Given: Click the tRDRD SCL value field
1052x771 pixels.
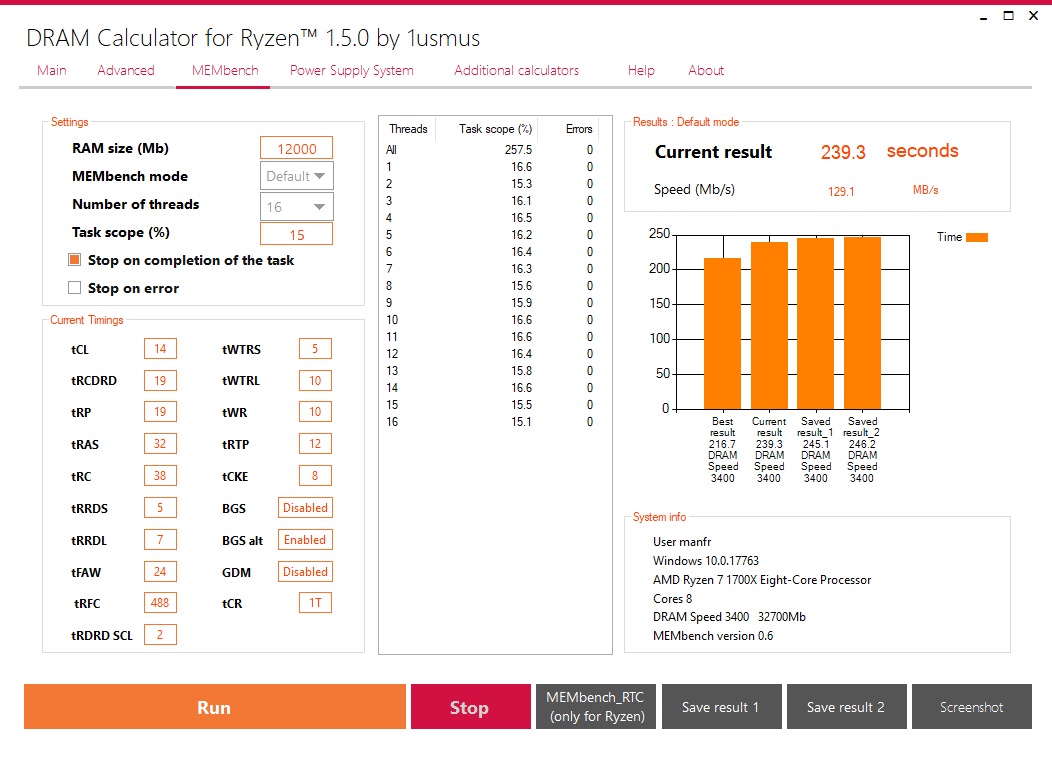Looking at the screenshot, I should [x=160, y=635].
